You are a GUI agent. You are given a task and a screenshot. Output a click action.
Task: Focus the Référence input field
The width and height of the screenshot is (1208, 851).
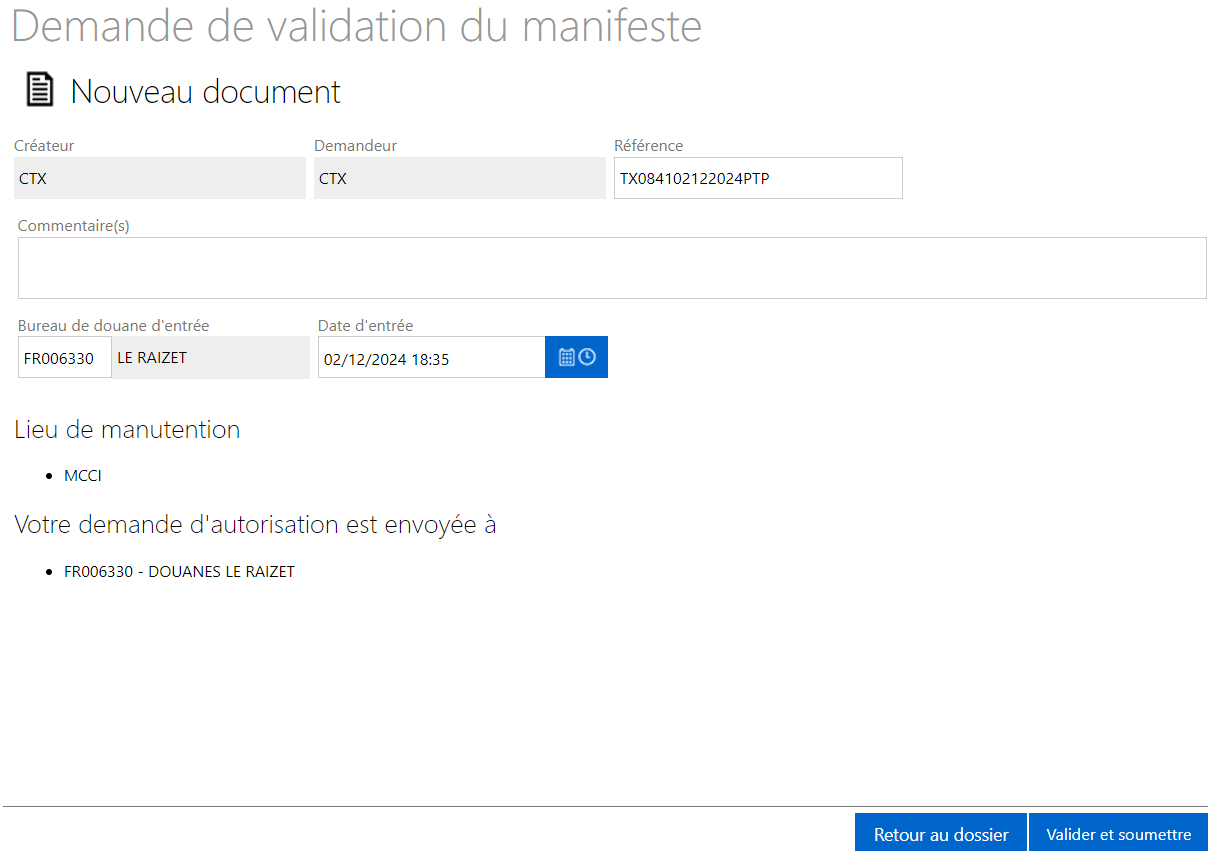point(757,179)
